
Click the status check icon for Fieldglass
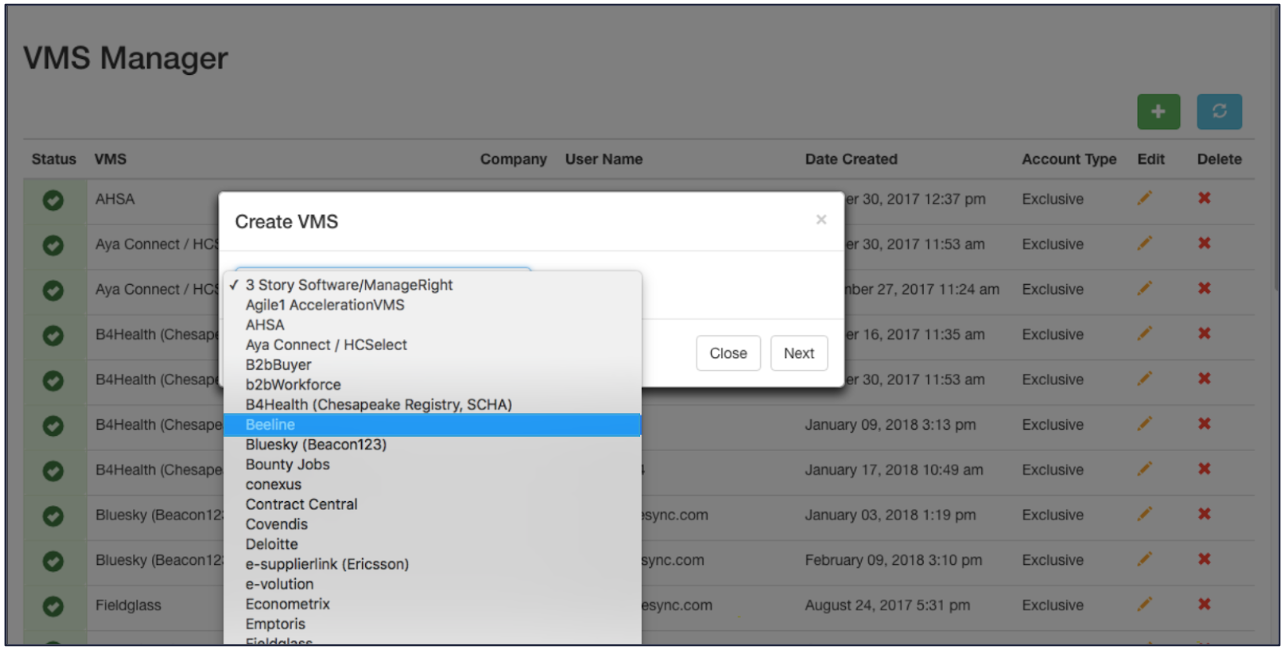[x=53, y=606]
